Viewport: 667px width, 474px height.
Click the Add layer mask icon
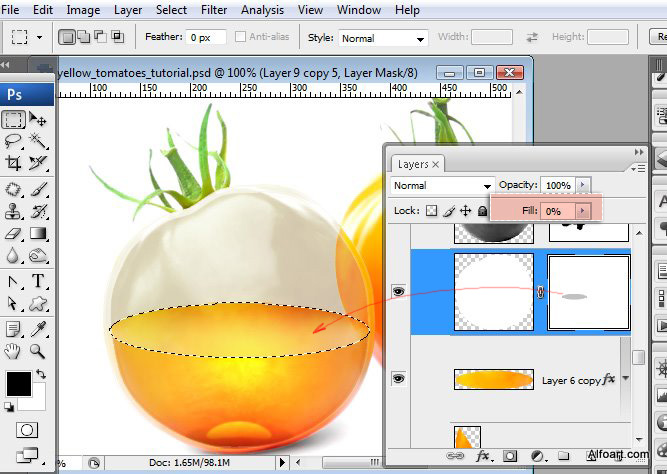point(508,456)
